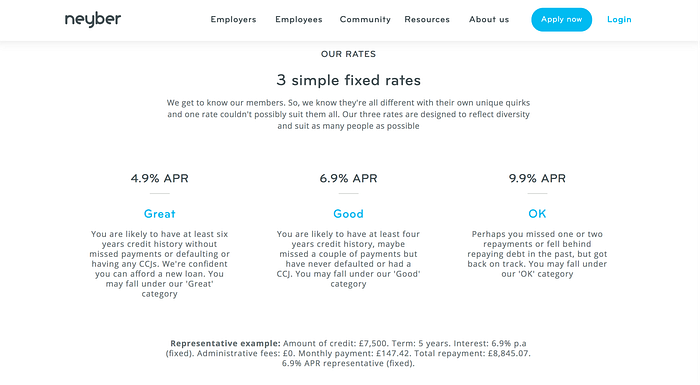The image size is (700, 385).
Task: Click the Great category description paragraph
Action: point(159,264)
